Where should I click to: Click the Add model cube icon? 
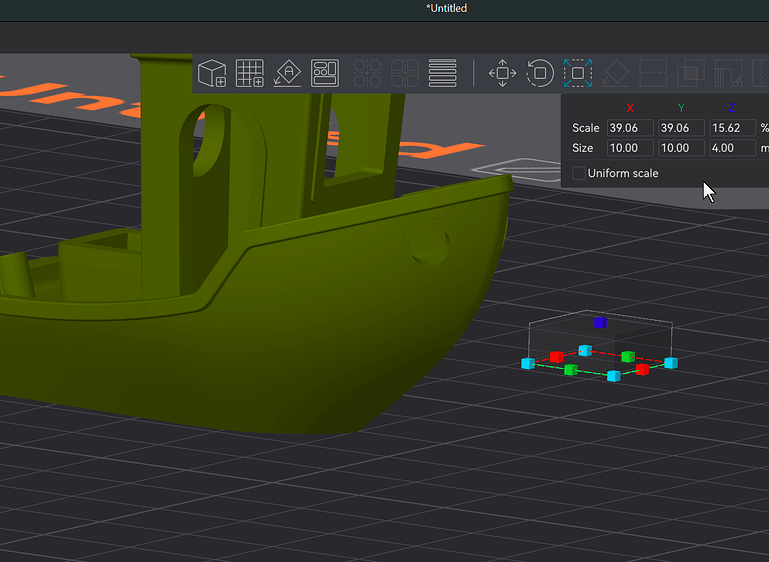click(212, 73)
